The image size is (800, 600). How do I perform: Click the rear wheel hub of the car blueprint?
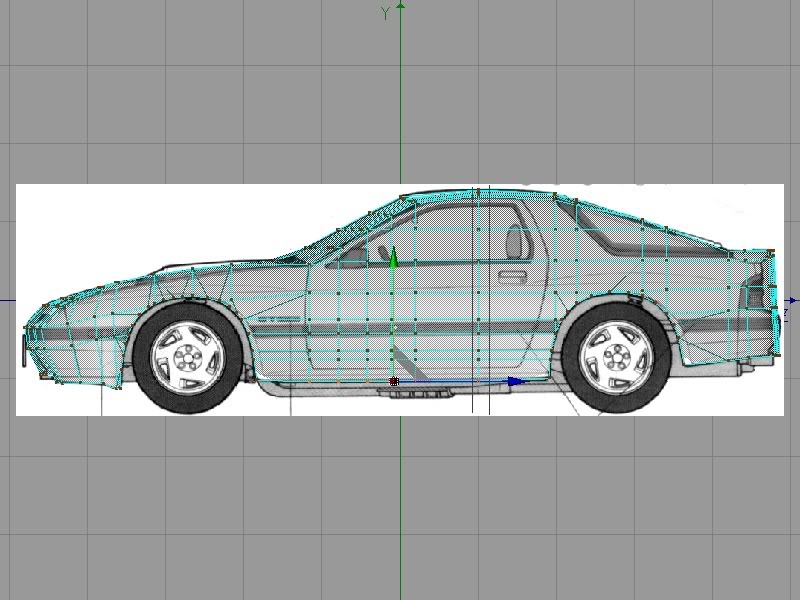coord(617,358)
